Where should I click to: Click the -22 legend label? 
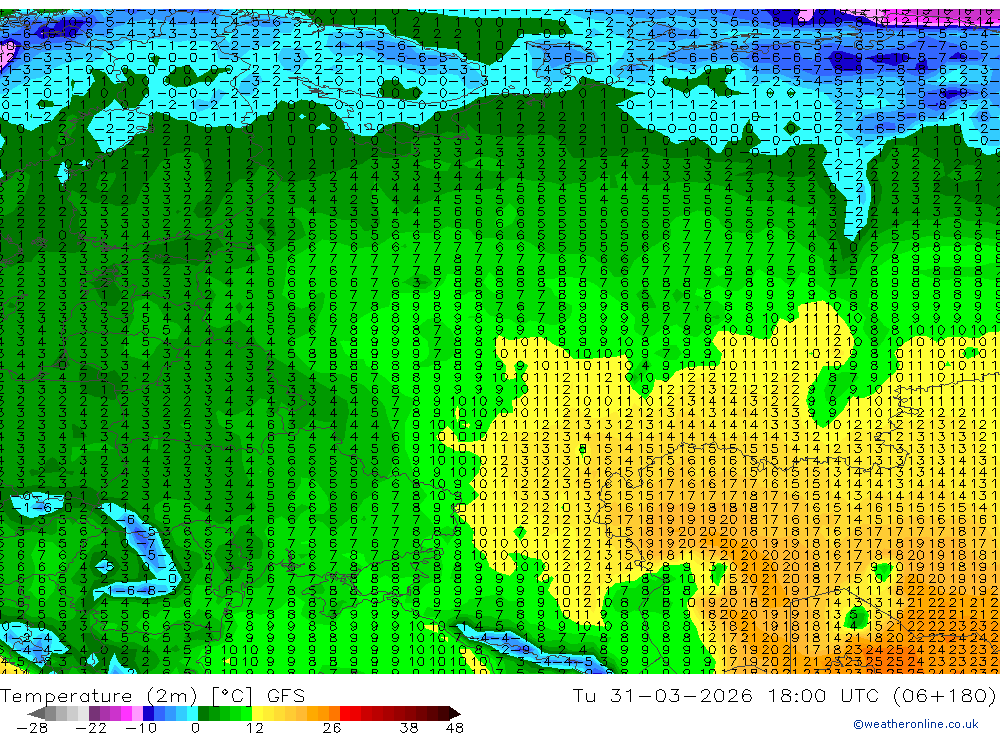click(x=91, y=728)
